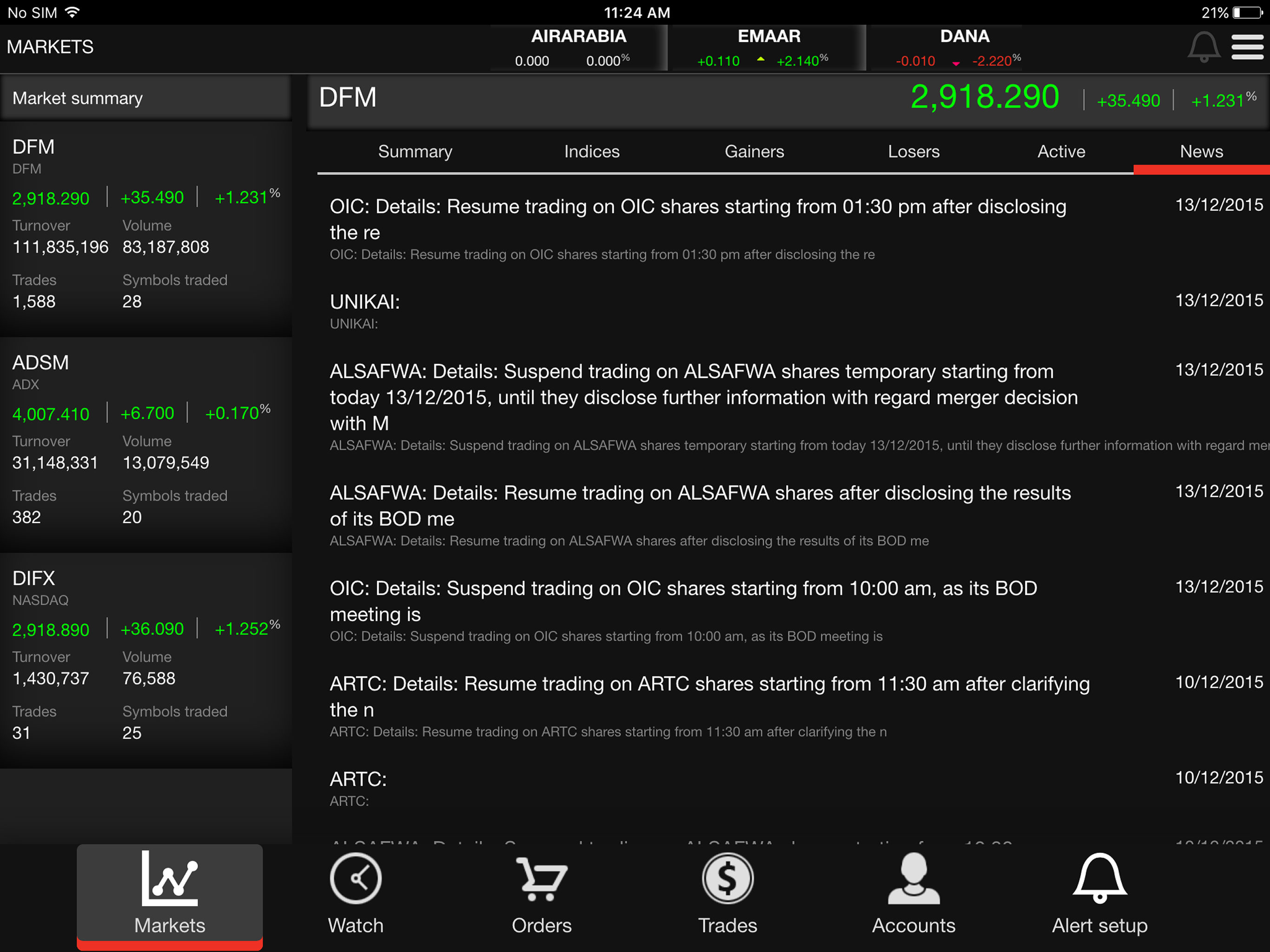Click the DFM volume value 83,187,808
This screenshot has width=1270, height=952.
click(x=165, y=247)
